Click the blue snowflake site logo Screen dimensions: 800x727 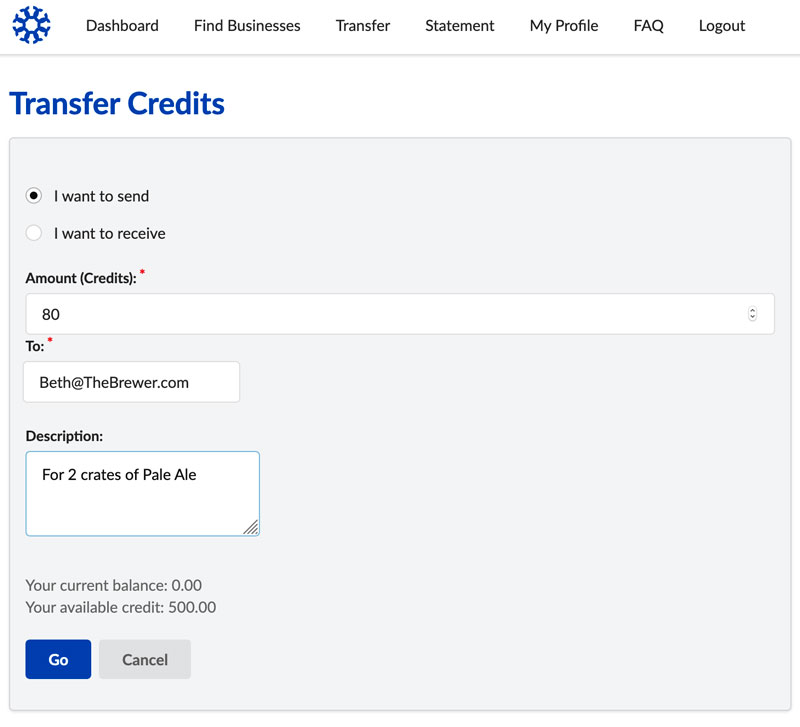(x=31, y=25)
